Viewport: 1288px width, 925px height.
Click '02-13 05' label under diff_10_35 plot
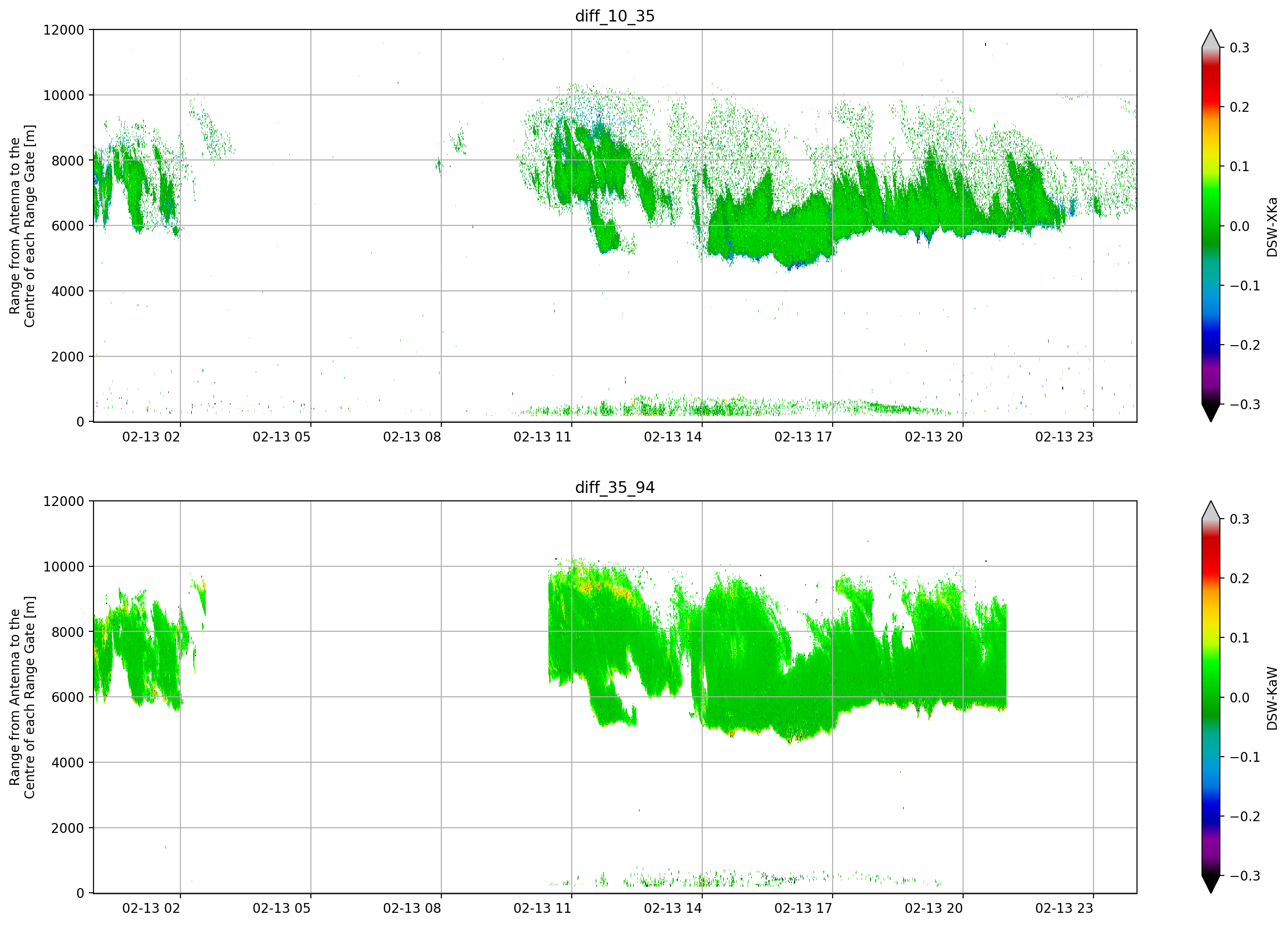(x=282, y=437)
